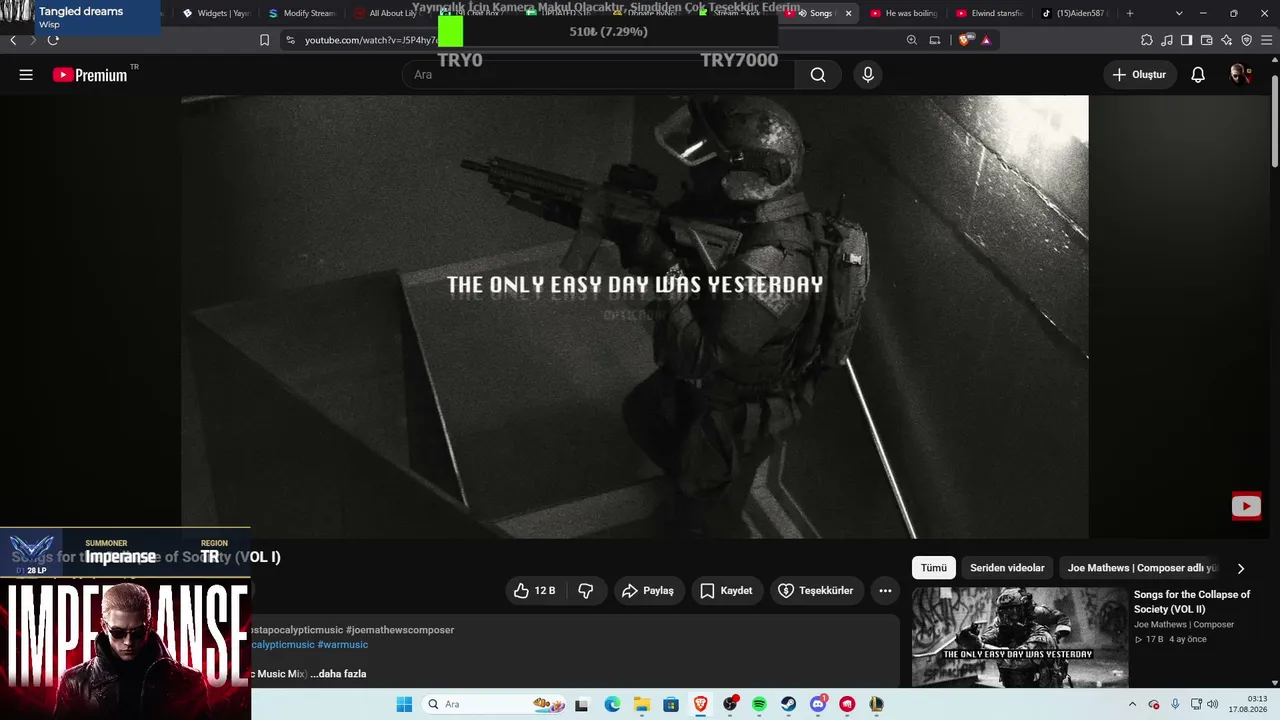
Task: Open the VOL II recommended video thumbnail
Action: [1020, 637]
